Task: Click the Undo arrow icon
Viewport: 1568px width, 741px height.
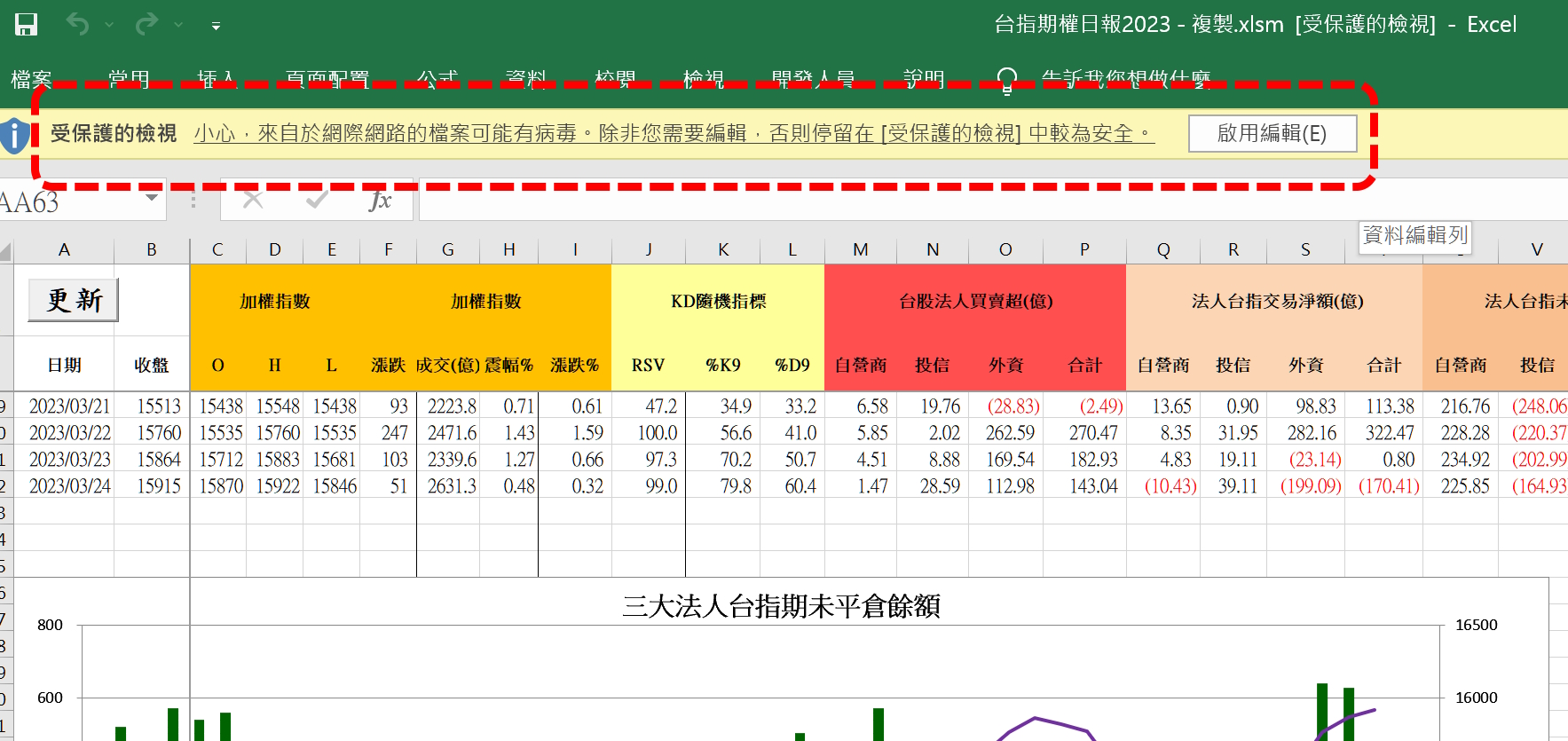Action: pyautogui.click(x=77, y=24)
